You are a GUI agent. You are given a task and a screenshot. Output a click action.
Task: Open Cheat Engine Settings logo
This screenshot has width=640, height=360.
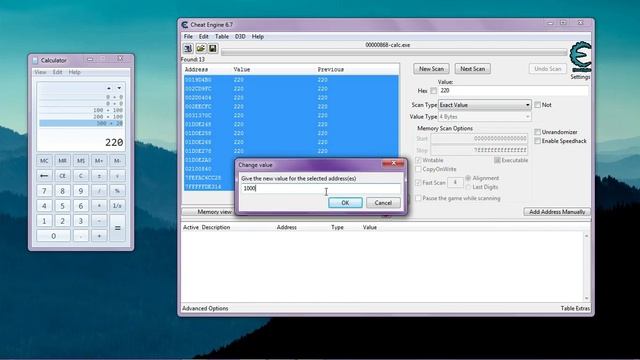[580, 57]
